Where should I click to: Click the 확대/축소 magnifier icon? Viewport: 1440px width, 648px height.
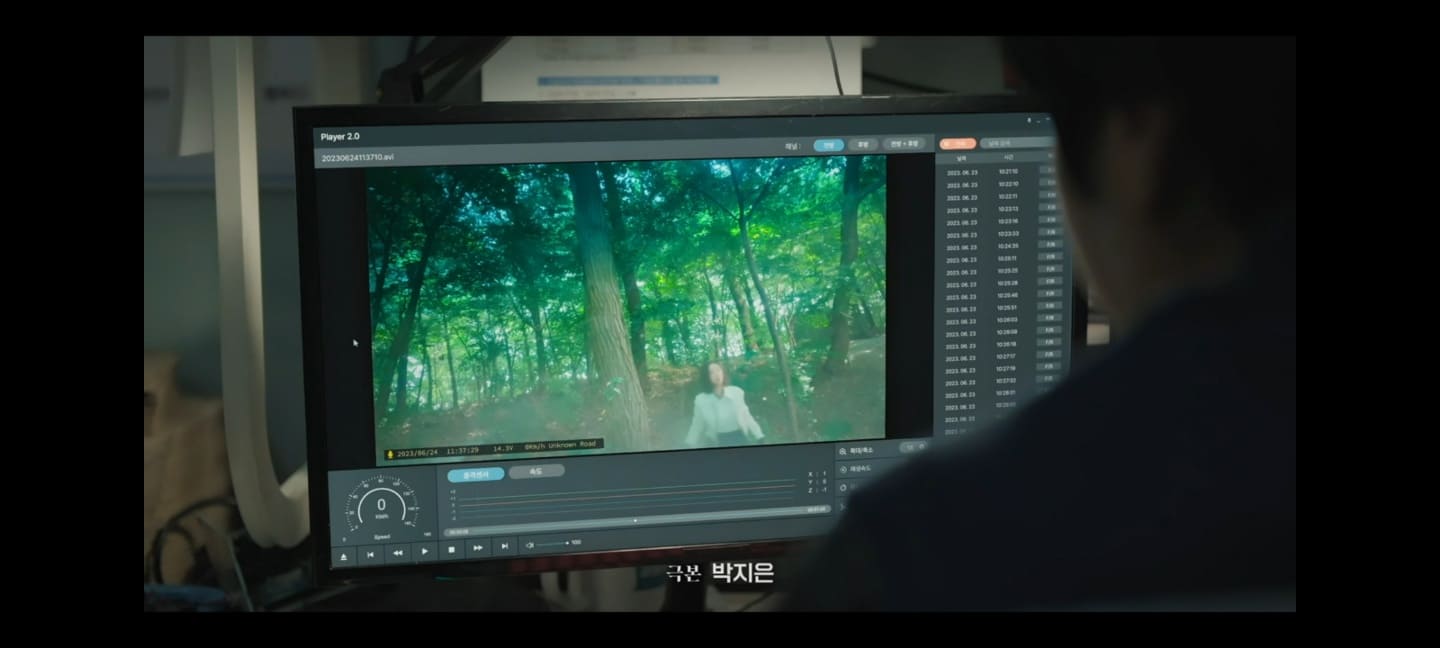pos(842,452)
